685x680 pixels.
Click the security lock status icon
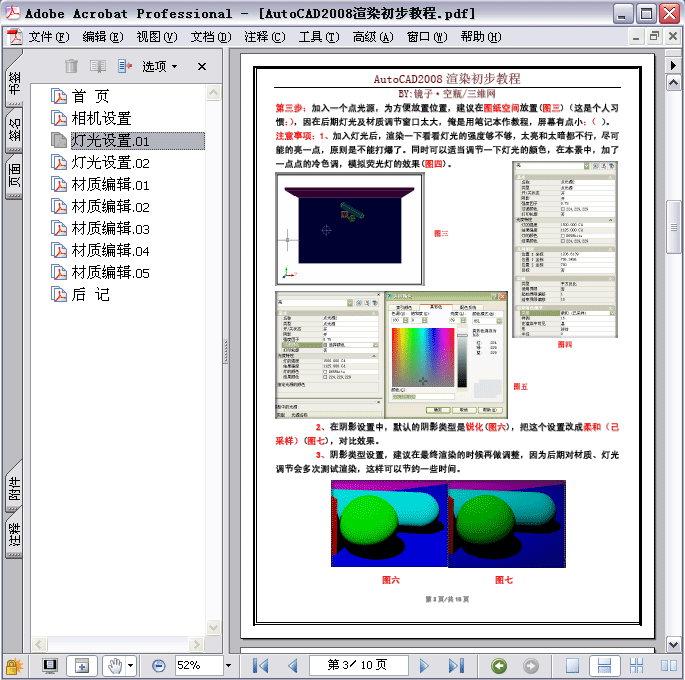[x=14, y=666]
